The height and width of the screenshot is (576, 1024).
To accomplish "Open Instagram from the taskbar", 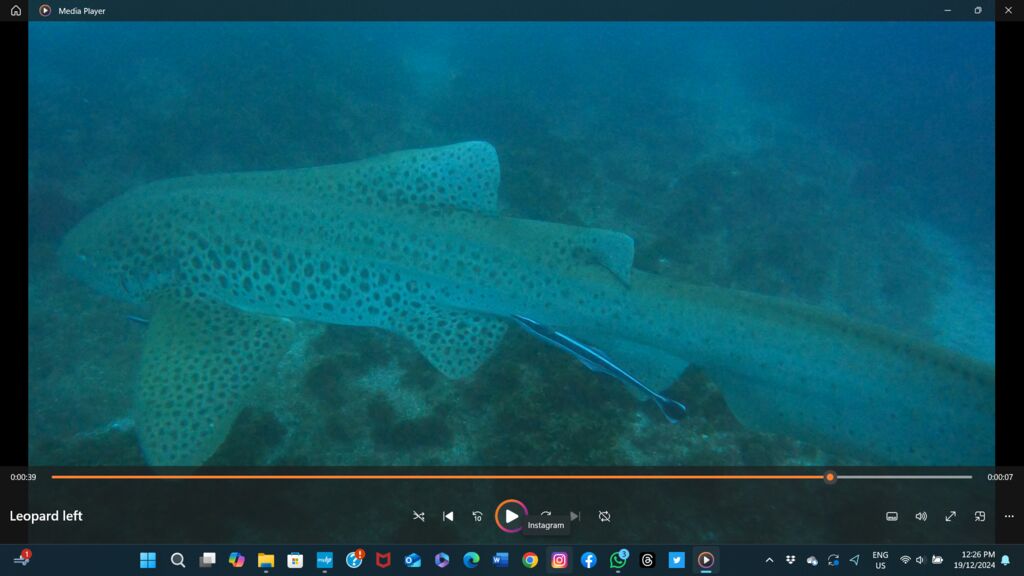I will [x=559, y=560].
